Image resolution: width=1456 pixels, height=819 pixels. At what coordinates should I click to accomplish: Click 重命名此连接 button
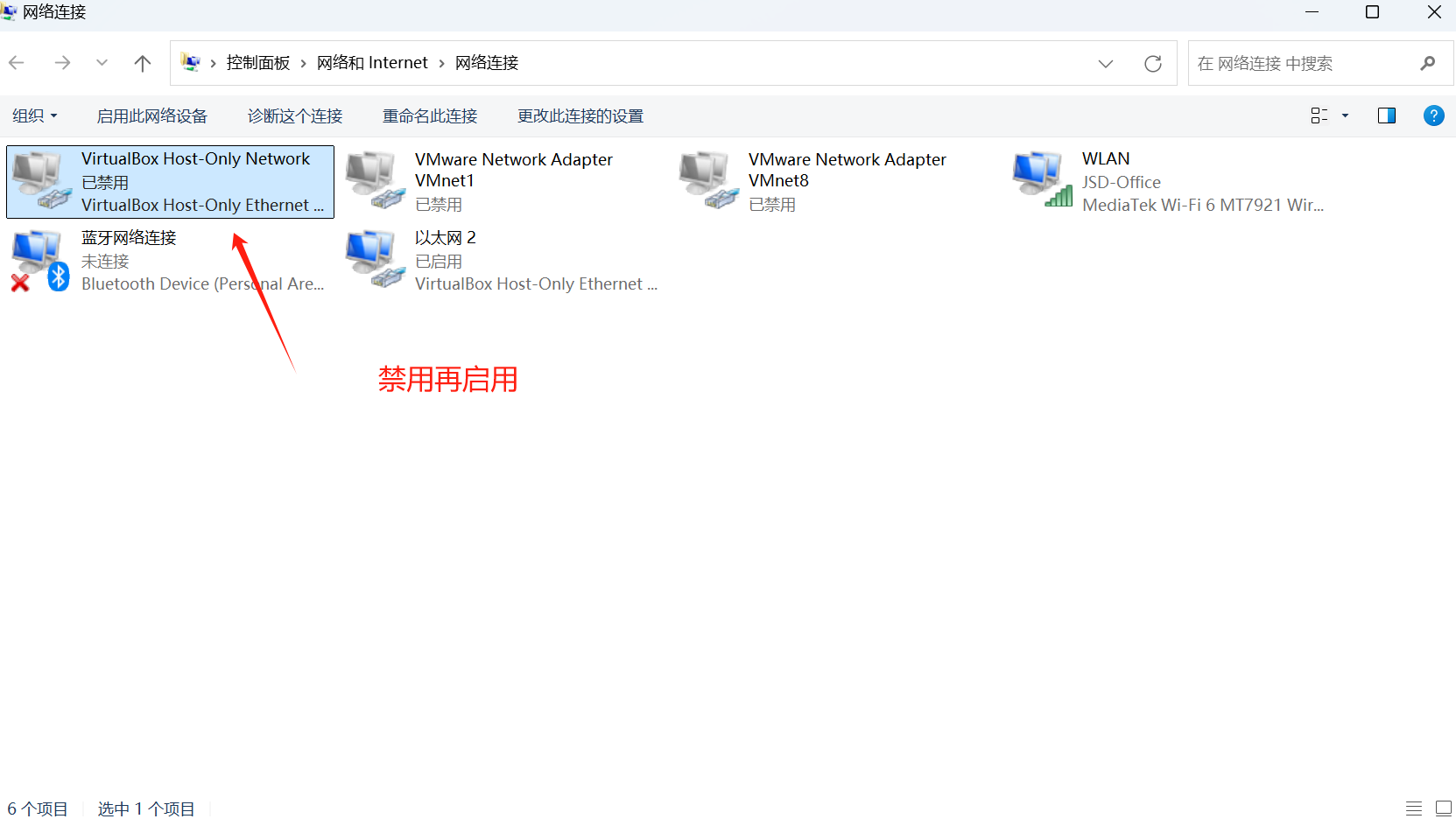point(430,115)
